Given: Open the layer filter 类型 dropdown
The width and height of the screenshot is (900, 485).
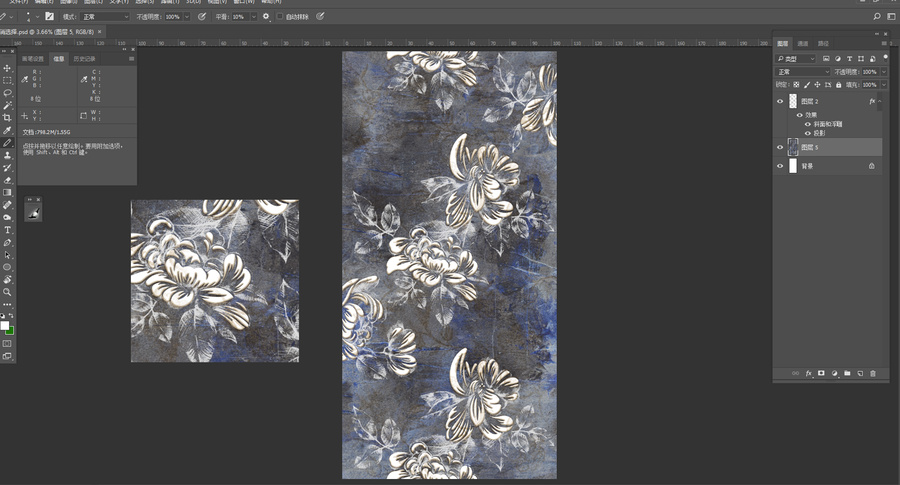Looking at the screenshot, I should pyautogui.click(x=796, y=59).
